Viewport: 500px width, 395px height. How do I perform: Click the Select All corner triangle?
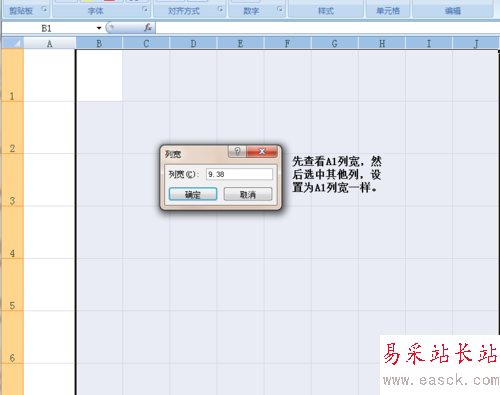tap(13, 43)
